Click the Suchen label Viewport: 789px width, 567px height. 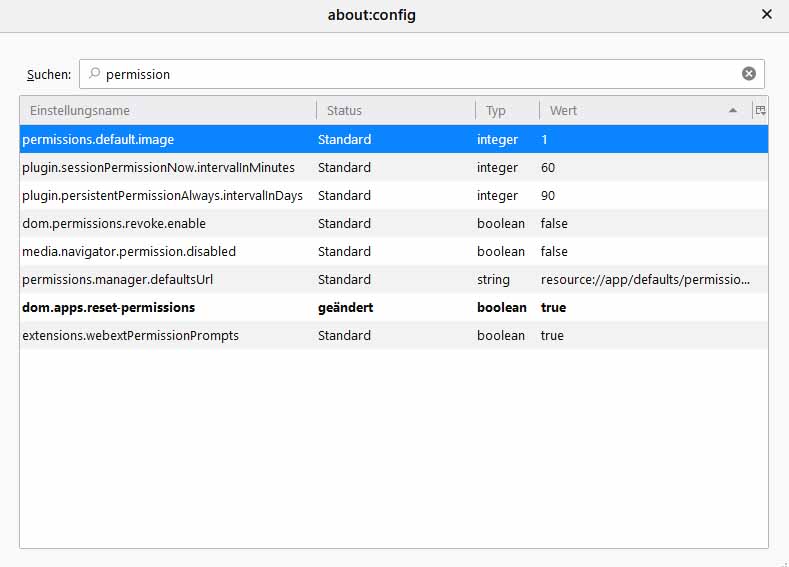coord(49,74)
